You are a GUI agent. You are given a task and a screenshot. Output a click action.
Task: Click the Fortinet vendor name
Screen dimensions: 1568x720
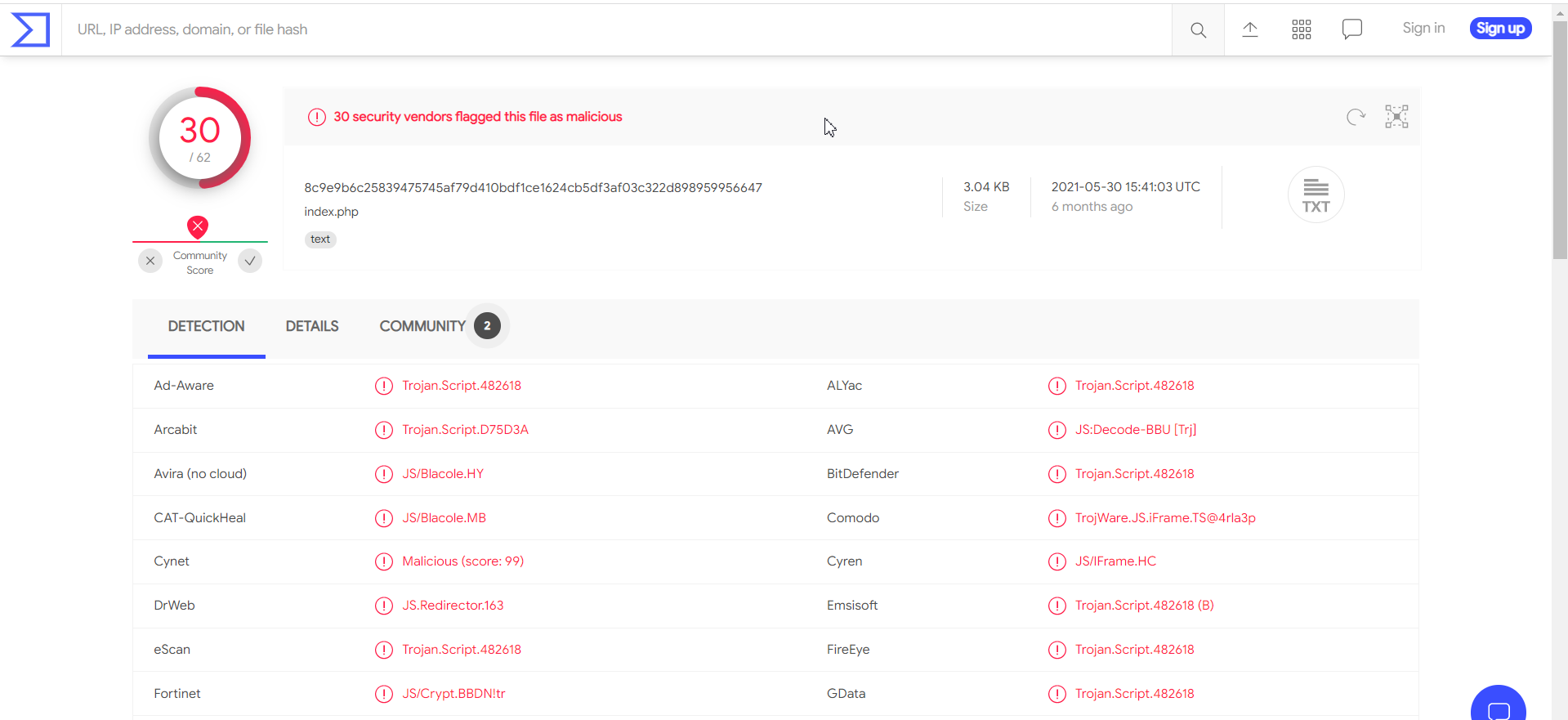[x=177, y=694]
